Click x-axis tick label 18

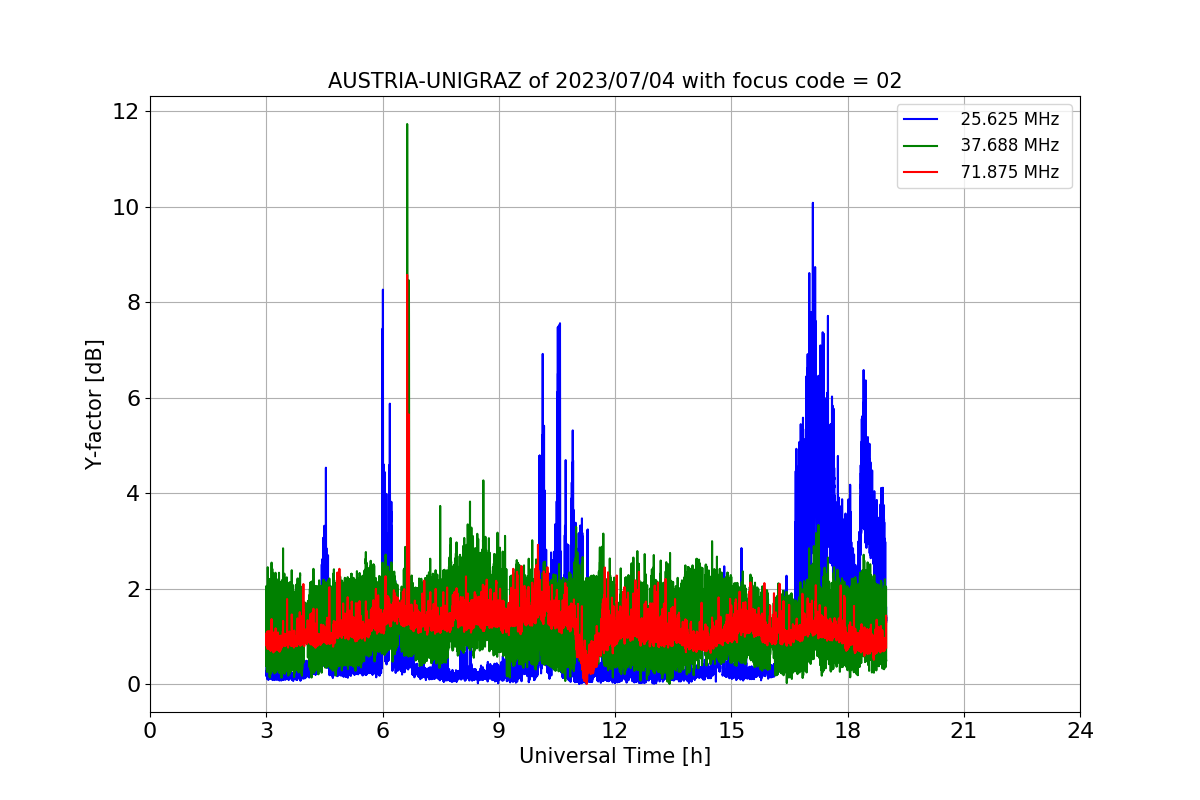click(847, 731)
